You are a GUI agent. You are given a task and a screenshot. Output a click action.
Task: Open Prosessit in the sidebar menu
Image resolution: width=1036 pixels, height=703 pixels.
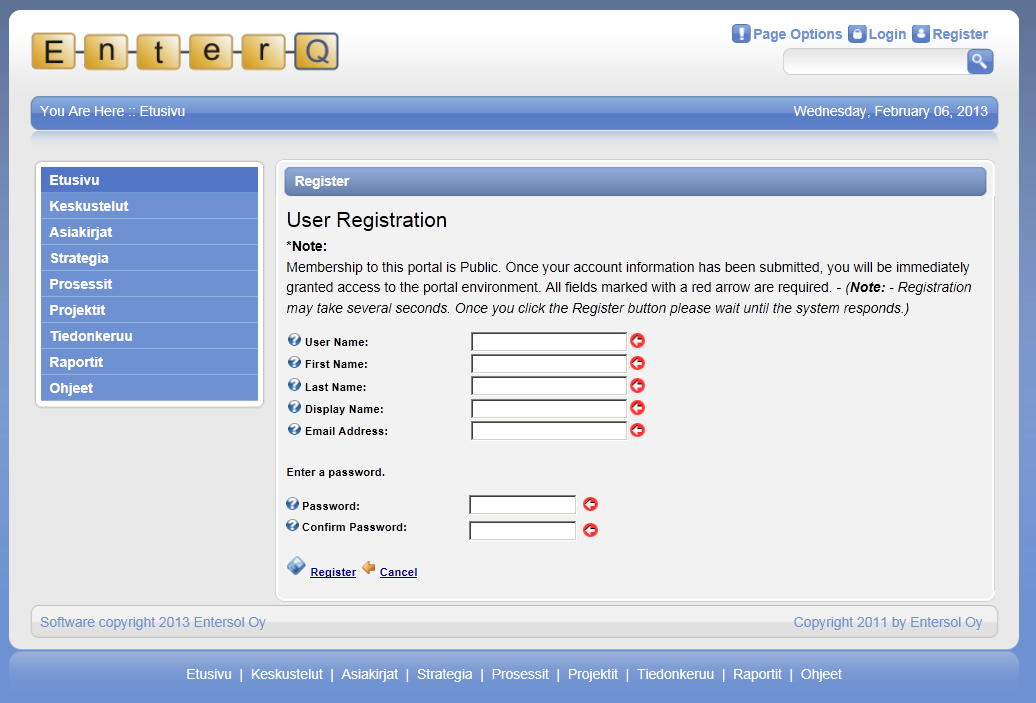(x=149, y=283)
